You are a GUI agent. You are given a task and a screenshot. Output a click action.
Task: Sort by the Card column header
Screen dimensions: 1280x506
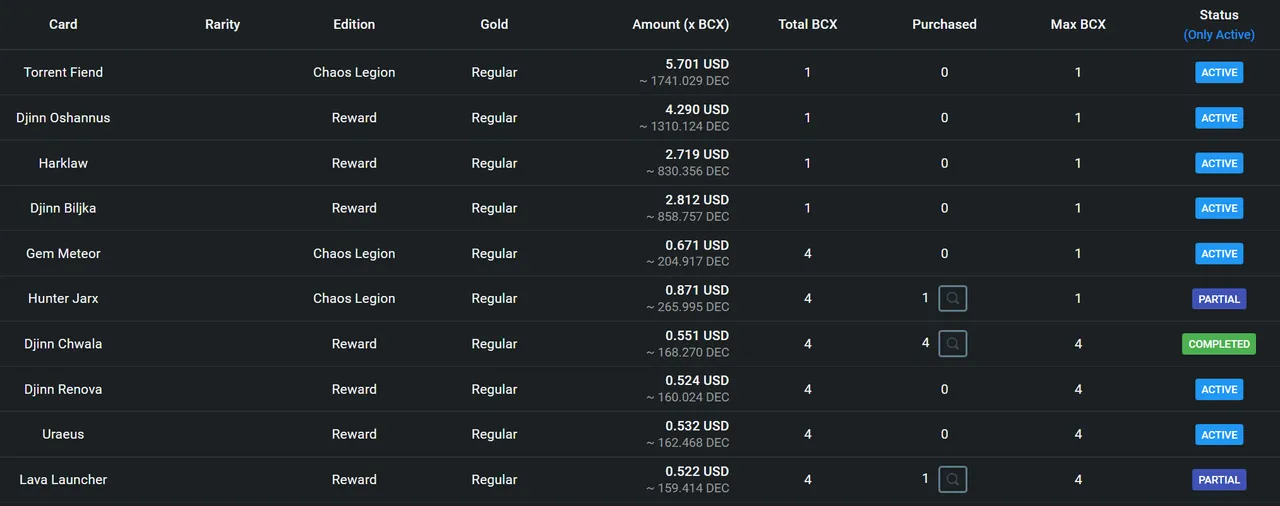pyautogui.click(x=63, y=24)
